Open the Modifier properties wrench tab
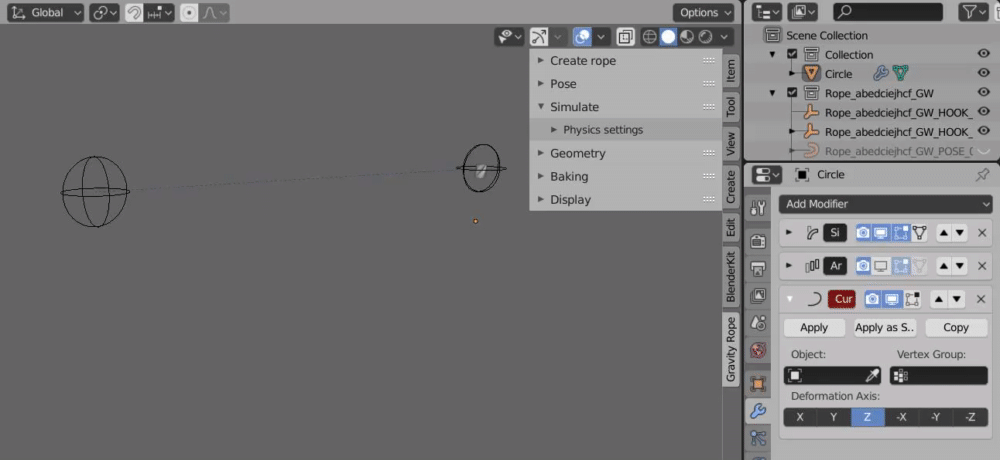This screenshot has height=460, width=1000. [x=758, y=411]
